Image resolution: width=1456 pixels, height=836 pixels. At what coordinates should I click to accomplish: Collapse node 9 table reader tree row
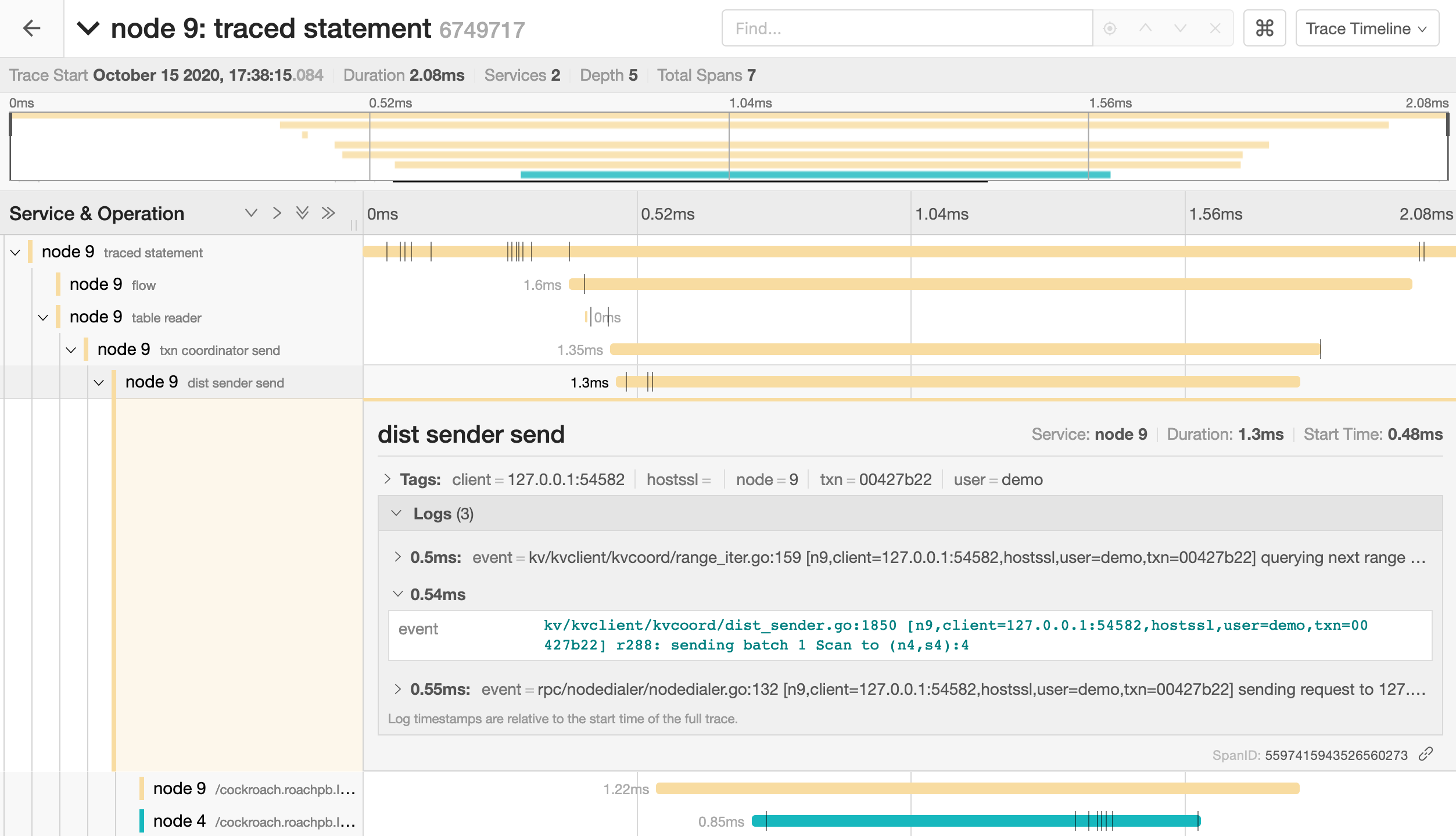43,317
